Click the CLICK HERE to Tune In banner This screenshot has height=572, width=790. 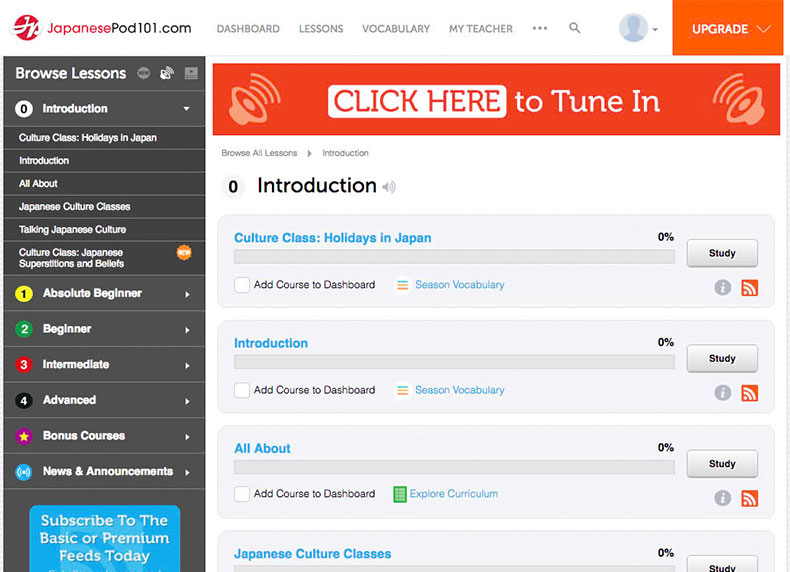[496, 99]
